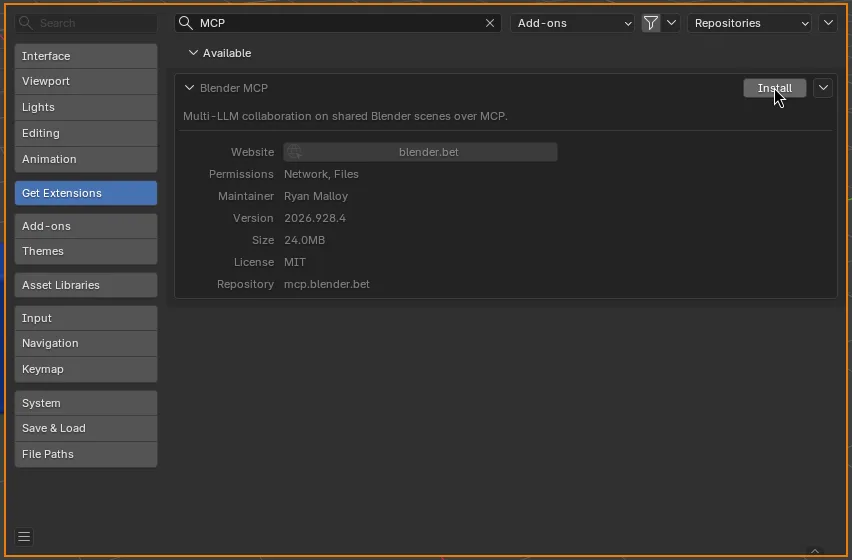The width and height of the screenshot is (852, 560).
Task: Collapse the Blender MCP details
Action: click(189, 87)
